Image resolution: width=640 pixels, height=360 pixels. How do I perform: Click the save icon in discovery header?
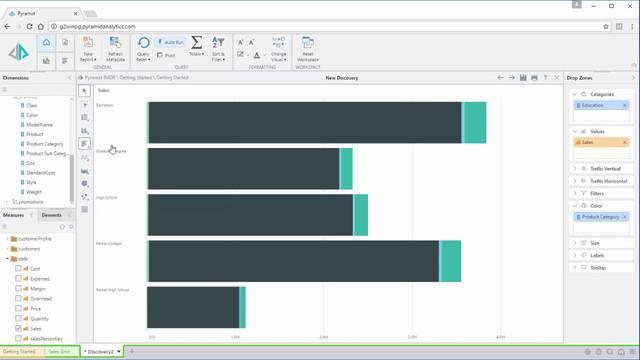coord(523,78)
